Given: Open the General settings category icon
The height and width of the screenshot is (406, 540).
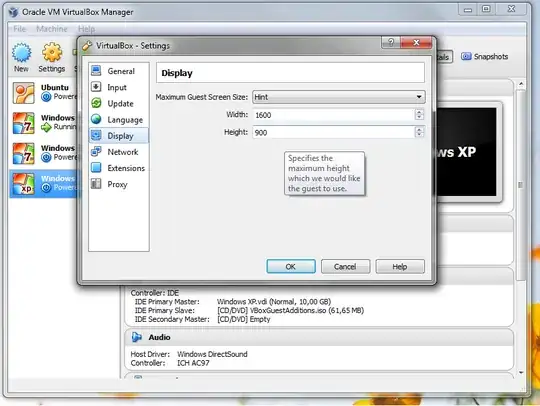Looking at the screenshot, I should click(96, 71).
